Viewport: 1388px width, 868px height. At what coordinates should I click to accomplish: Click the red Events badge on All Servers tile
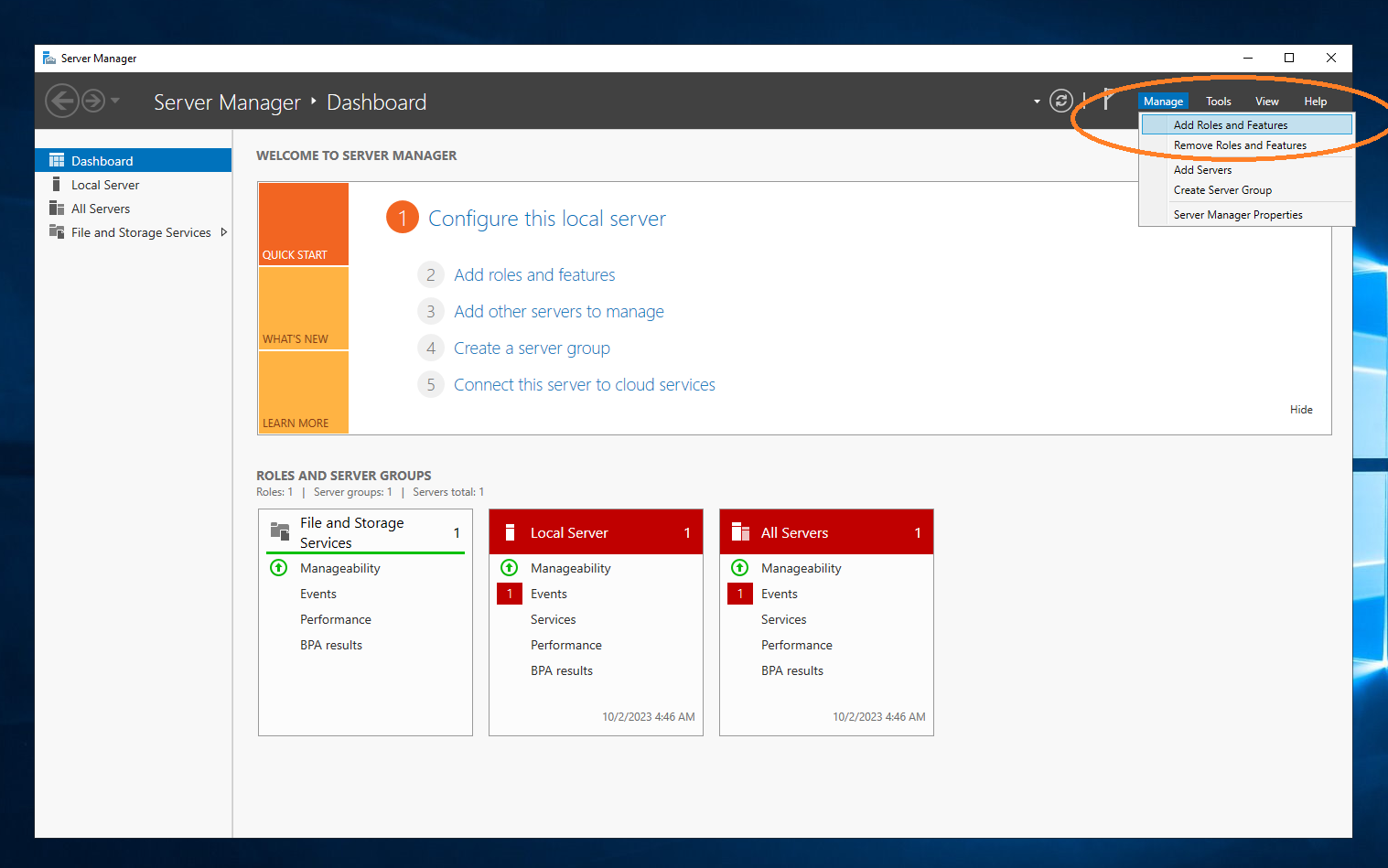point(740,593)
